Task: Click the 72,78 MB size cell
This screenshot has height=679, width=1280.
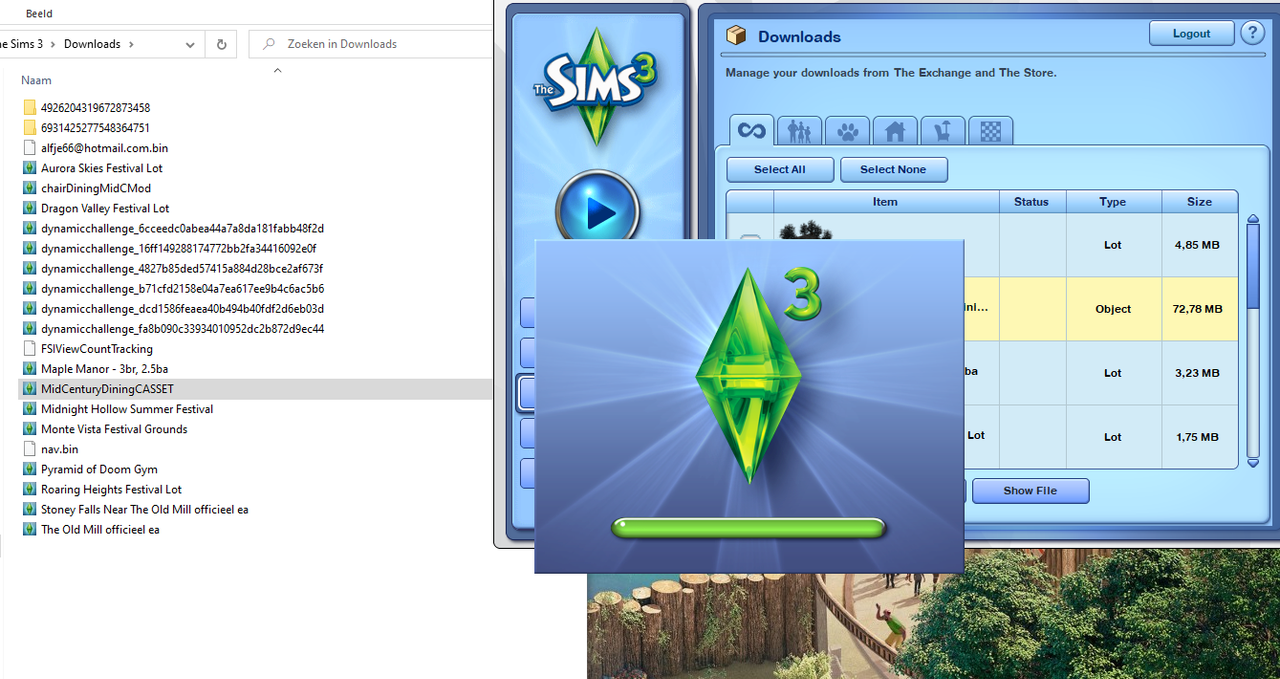Action: point(1199,309)
